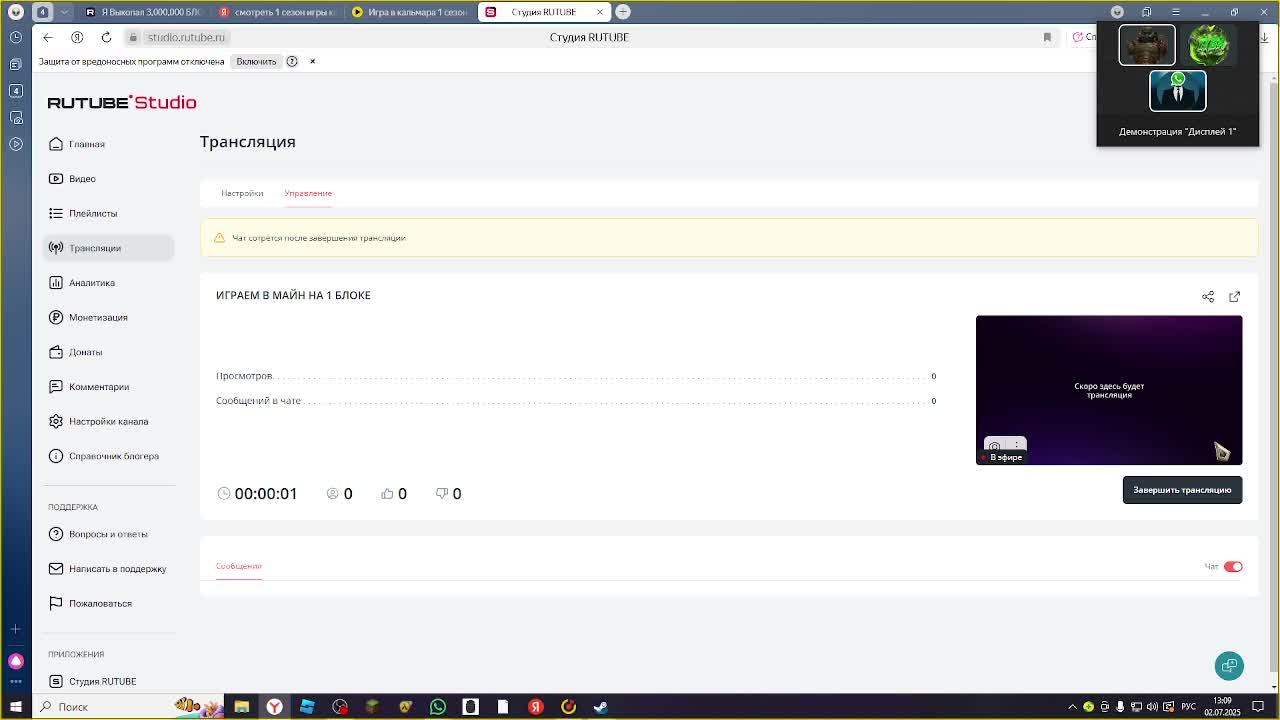
Task: Open browser history clock in side panel
Action: [15, 37]
